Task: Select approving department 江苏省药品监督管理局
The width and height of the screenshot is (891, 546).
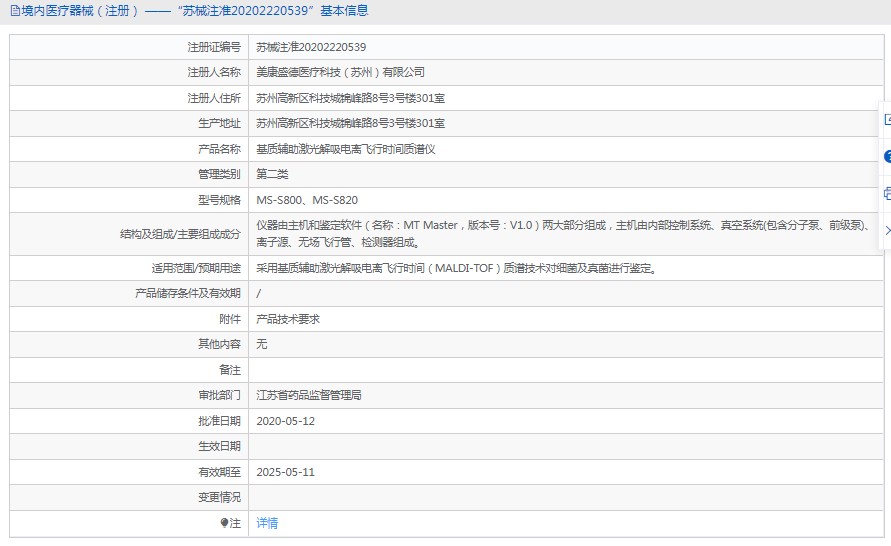Action: [309, 395]
